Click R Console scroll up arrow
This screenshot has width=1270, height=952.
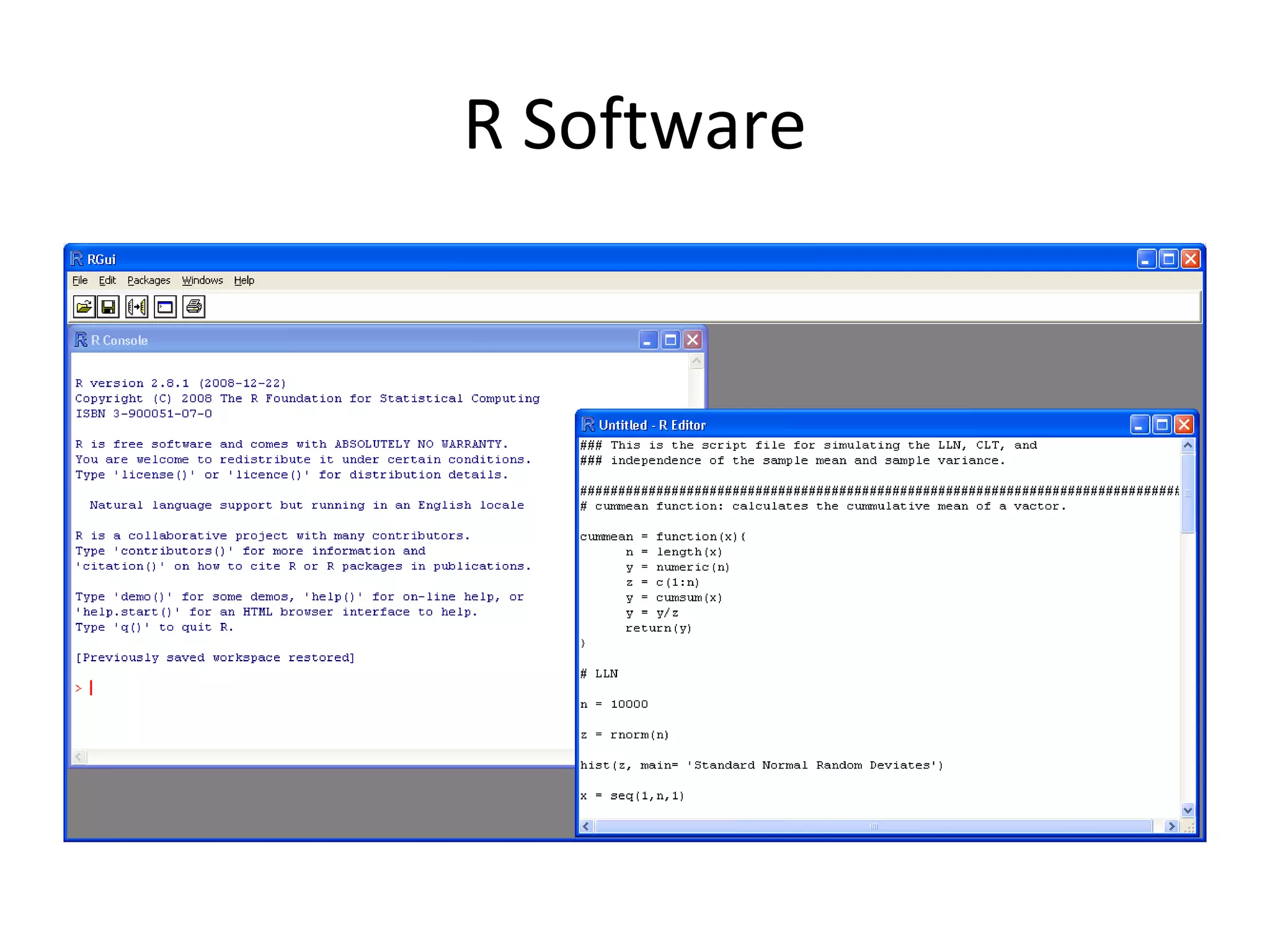pos(696,361)
